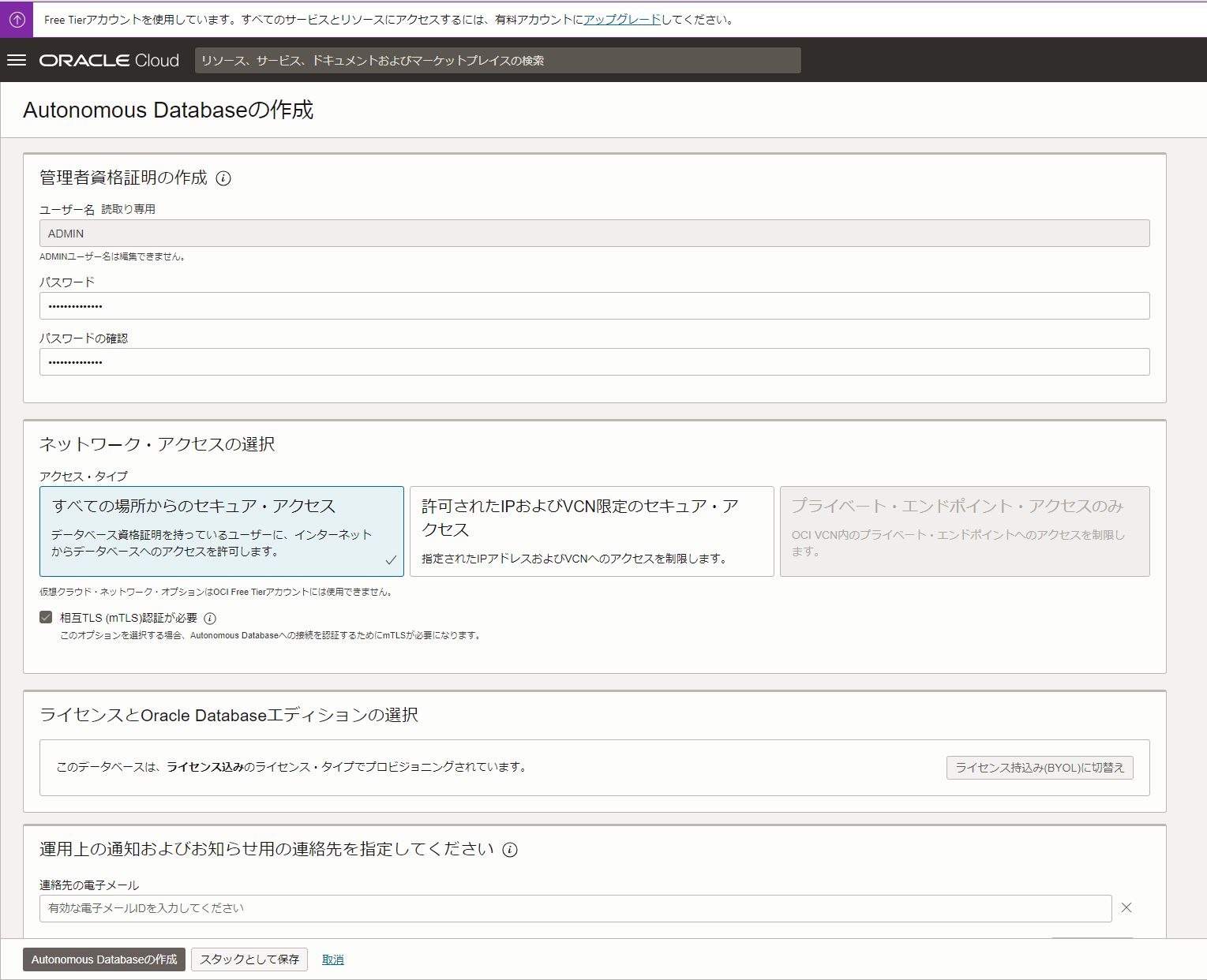
Task: Focus the top search bar
Action: 498,61
